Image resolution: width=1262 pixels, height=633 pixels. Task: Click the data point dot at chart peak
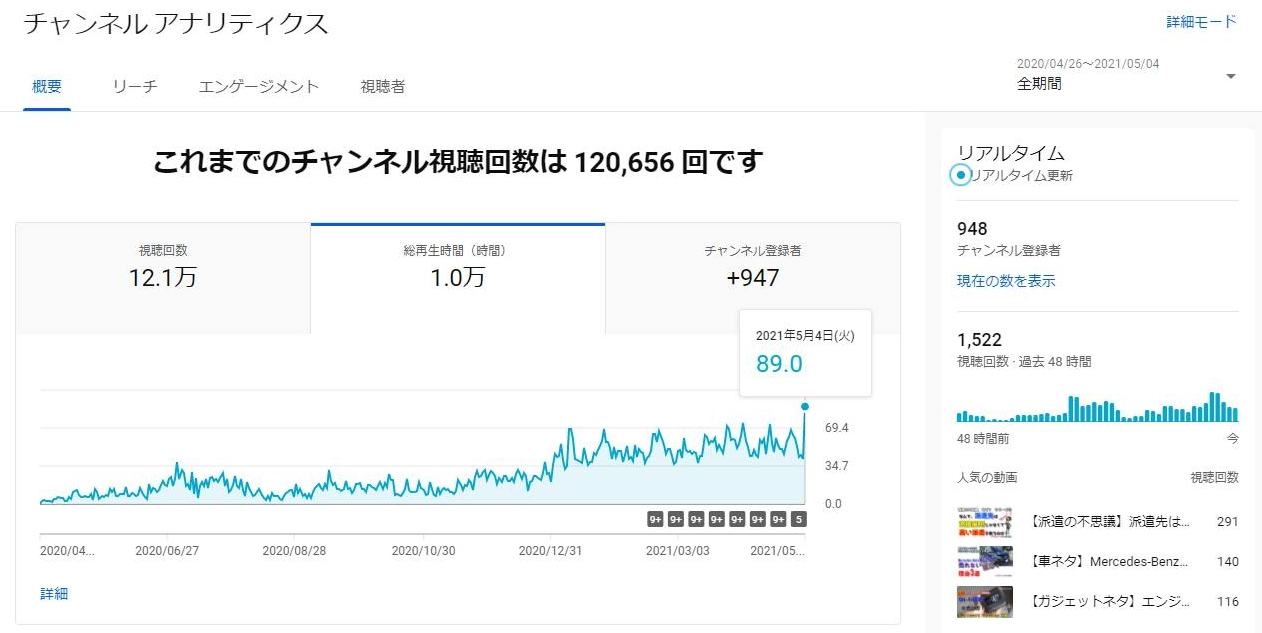point(804,406)
